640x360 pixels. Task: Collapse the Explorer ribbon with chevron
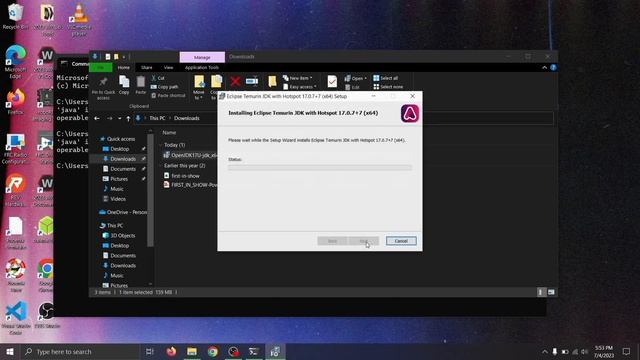[544, 67]
